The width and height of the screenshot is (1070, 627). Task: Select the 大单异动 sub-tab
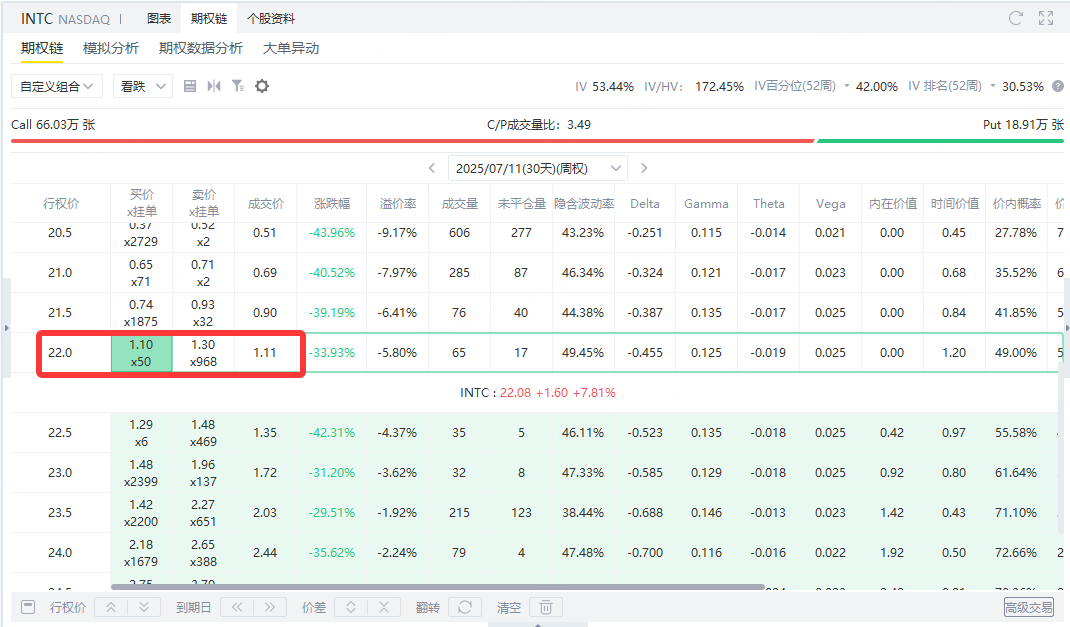[291, 48]
